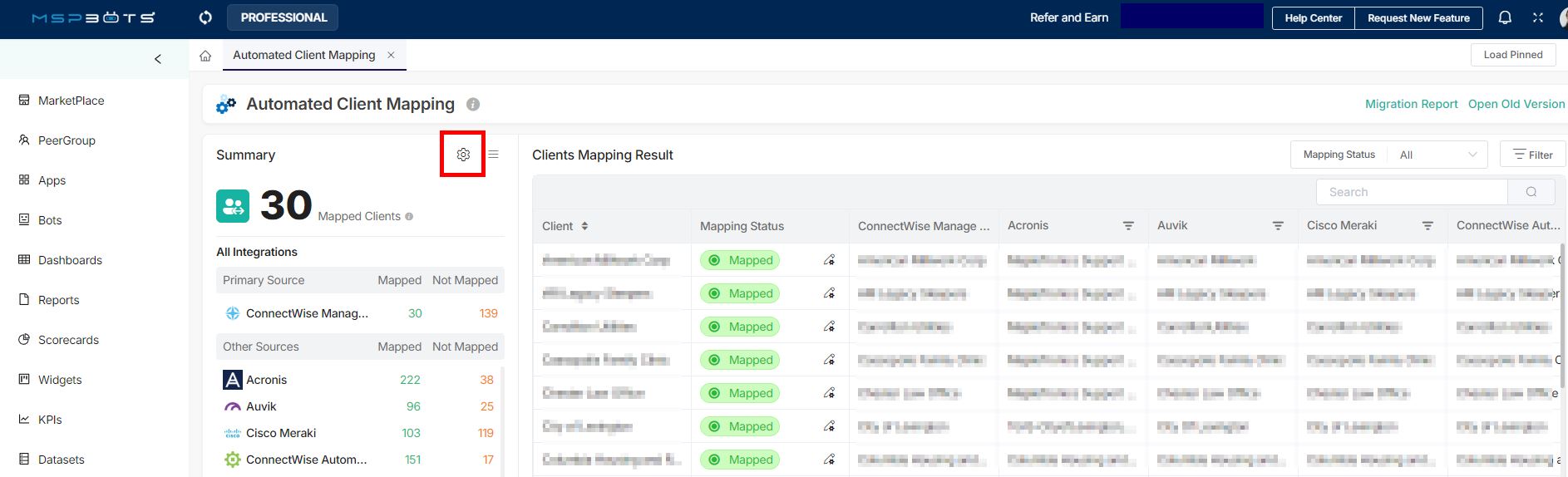Click Request New Feature button
Viewport: 1568px width, 477px height.
point(1418,17)
